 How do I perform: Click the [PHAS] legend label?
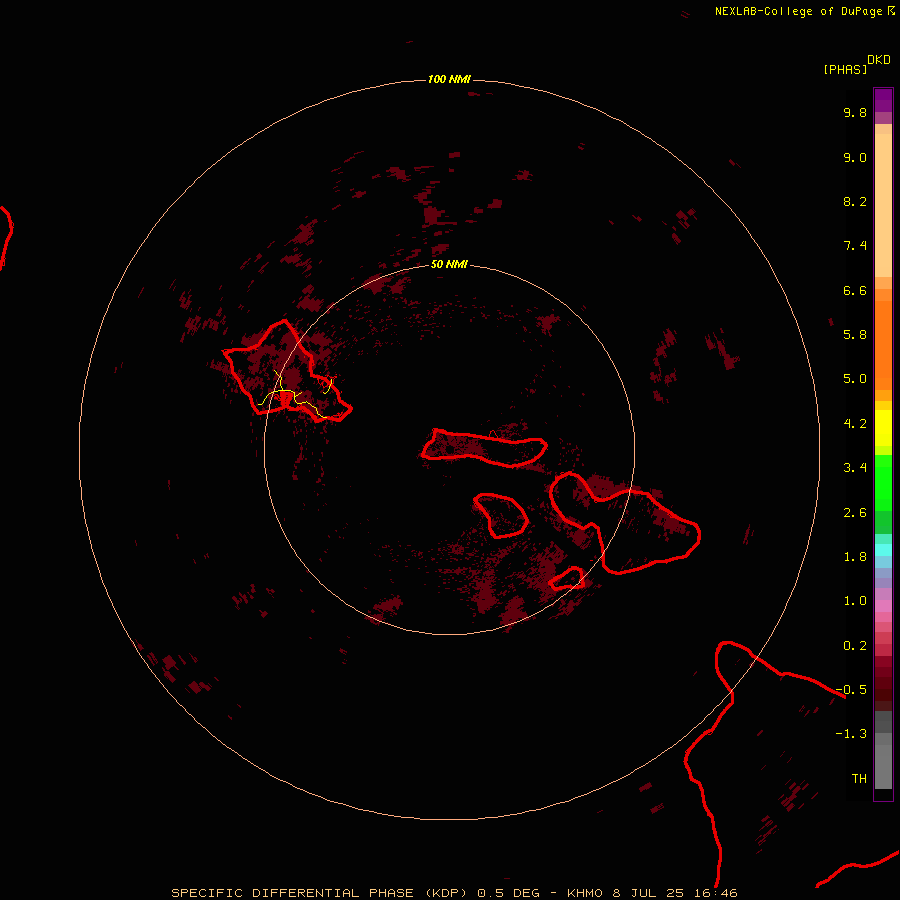845,69
